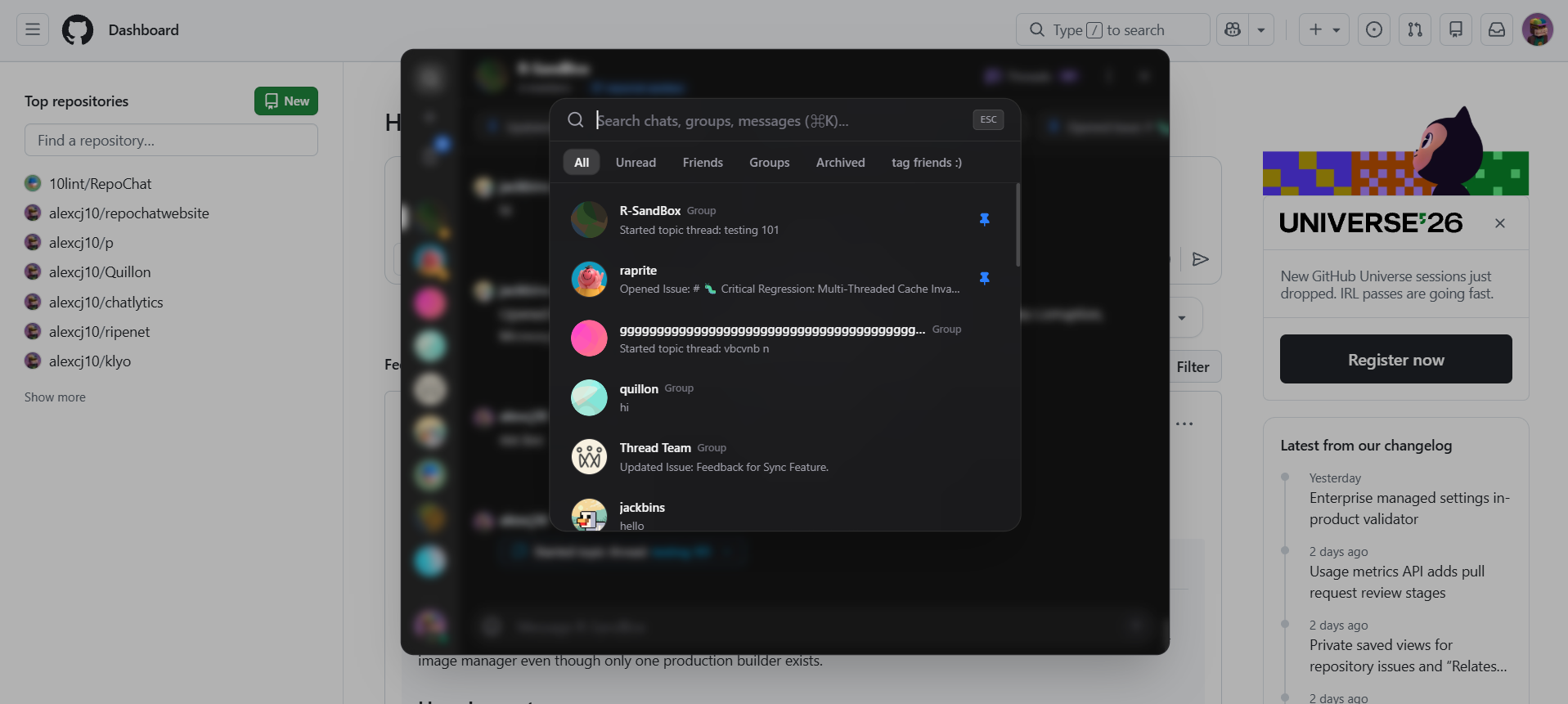This screenshot has width=1568, height=704.
Task: Open the R-SandBox group avatar
Action: 589,219
